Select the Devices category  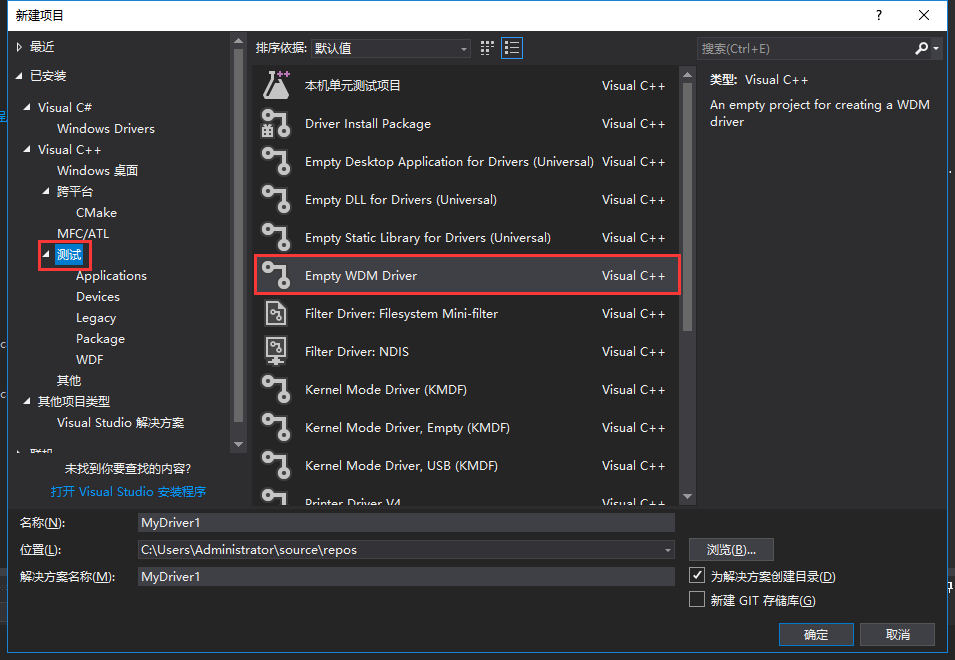[x=98, y=297]
